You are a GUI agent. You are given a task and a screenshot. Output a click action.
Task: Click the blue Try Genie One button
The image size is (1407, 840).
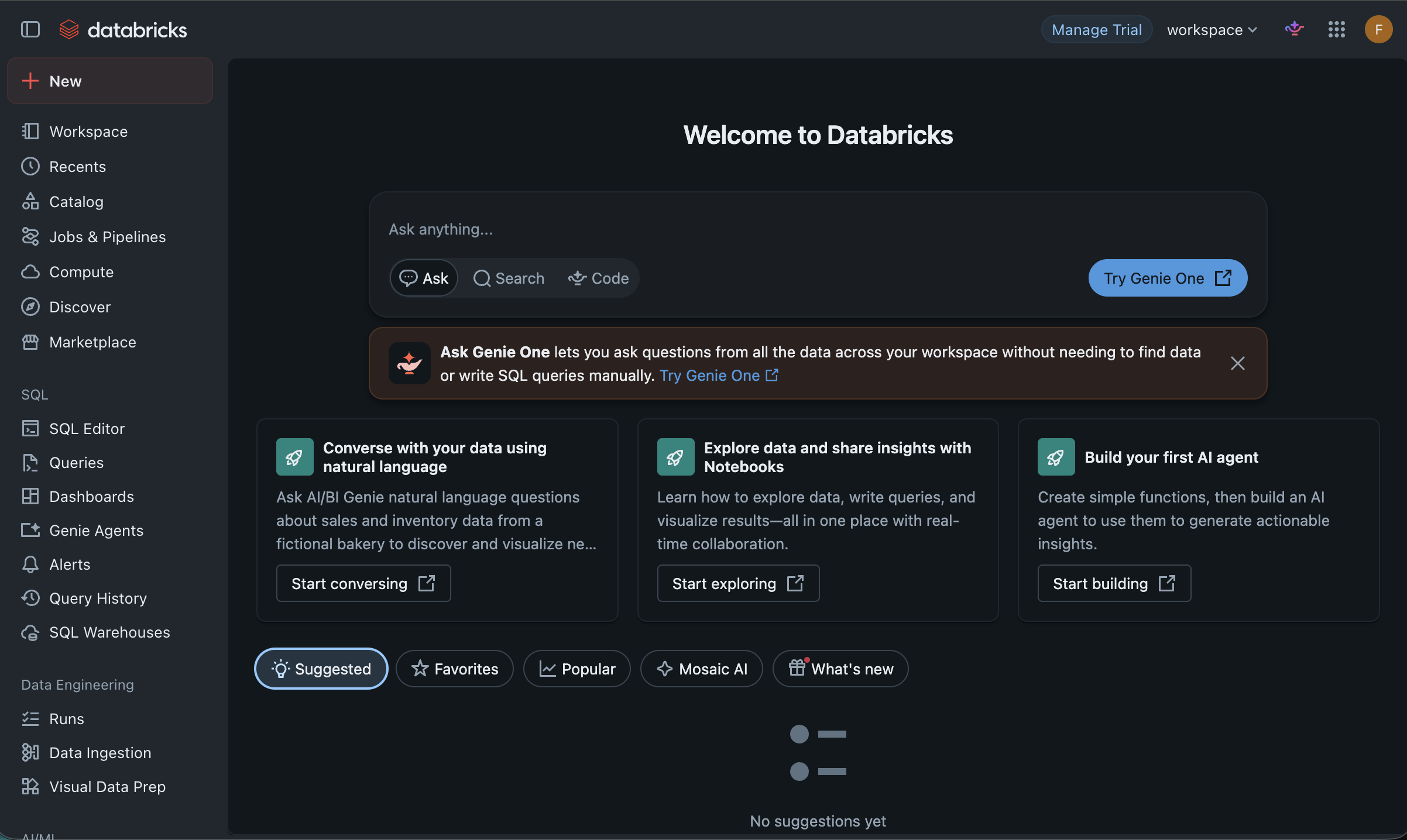pyautogui.click(x=1168, y=278)
